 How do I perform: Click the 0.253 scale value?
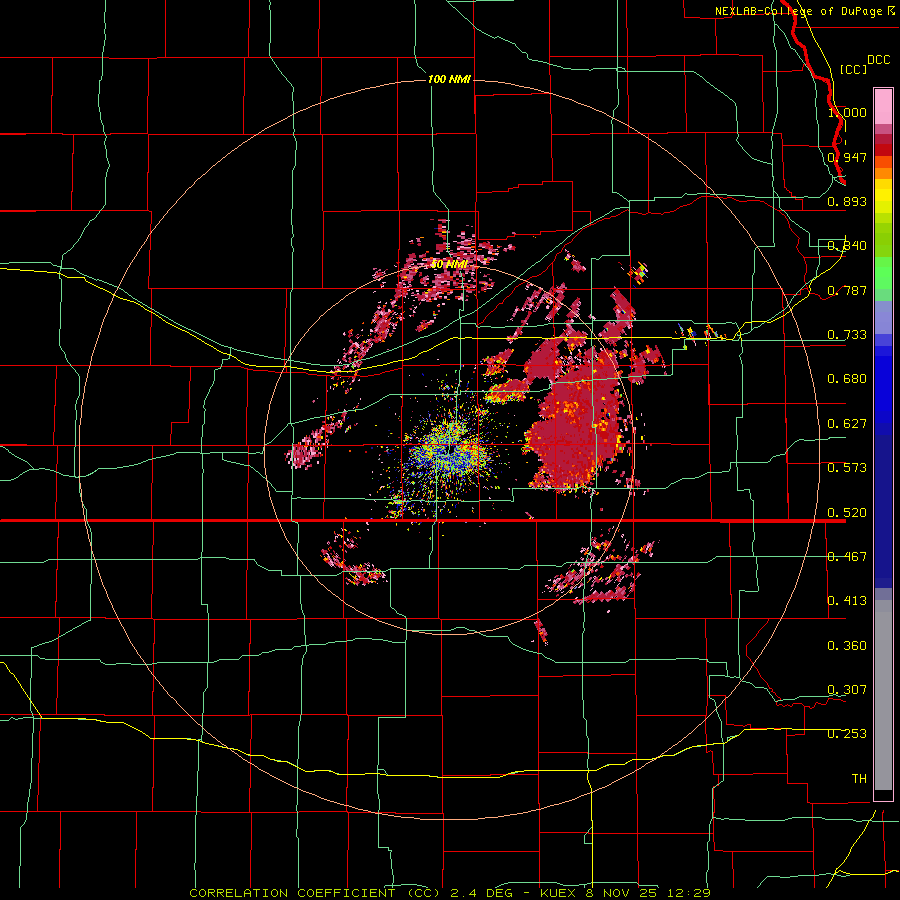tap(847, 734)
